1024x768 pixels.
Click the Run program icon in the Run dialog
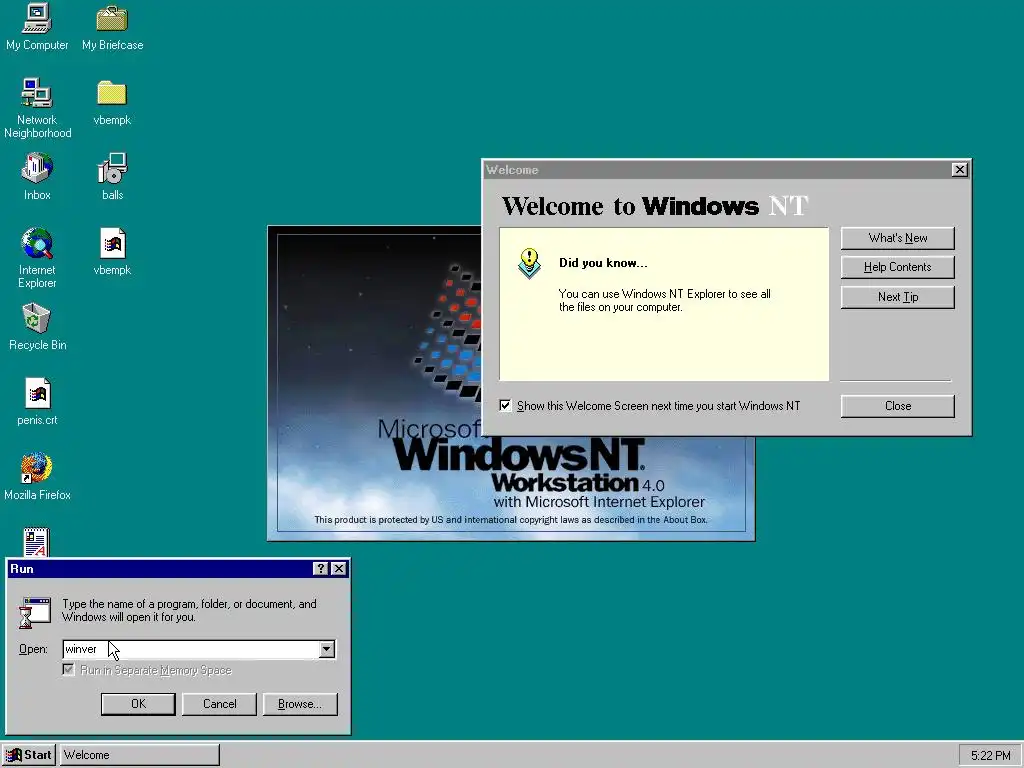point(35,613)
